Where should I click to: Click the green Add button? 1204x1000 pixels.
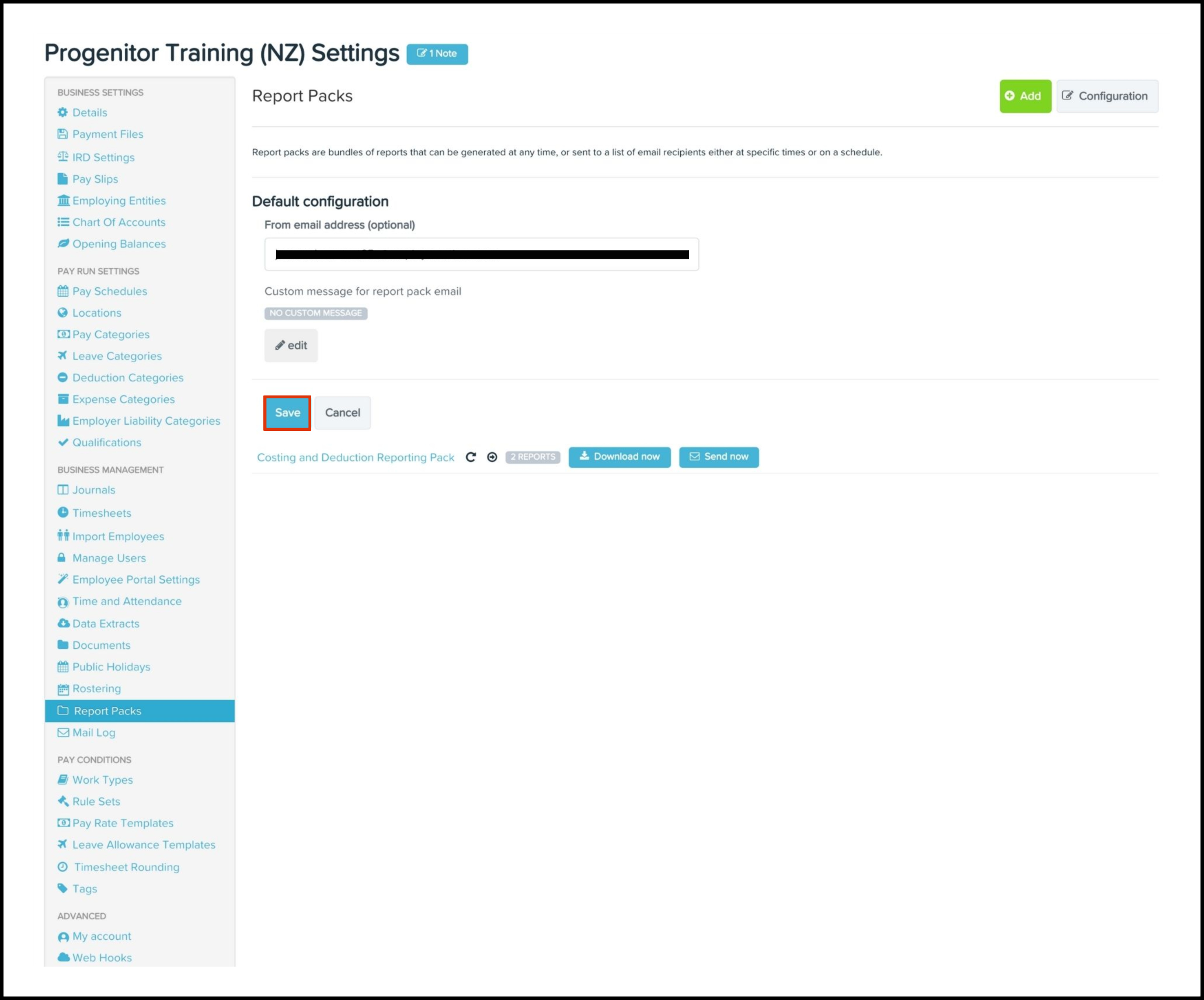click(x=1025, y=96)
